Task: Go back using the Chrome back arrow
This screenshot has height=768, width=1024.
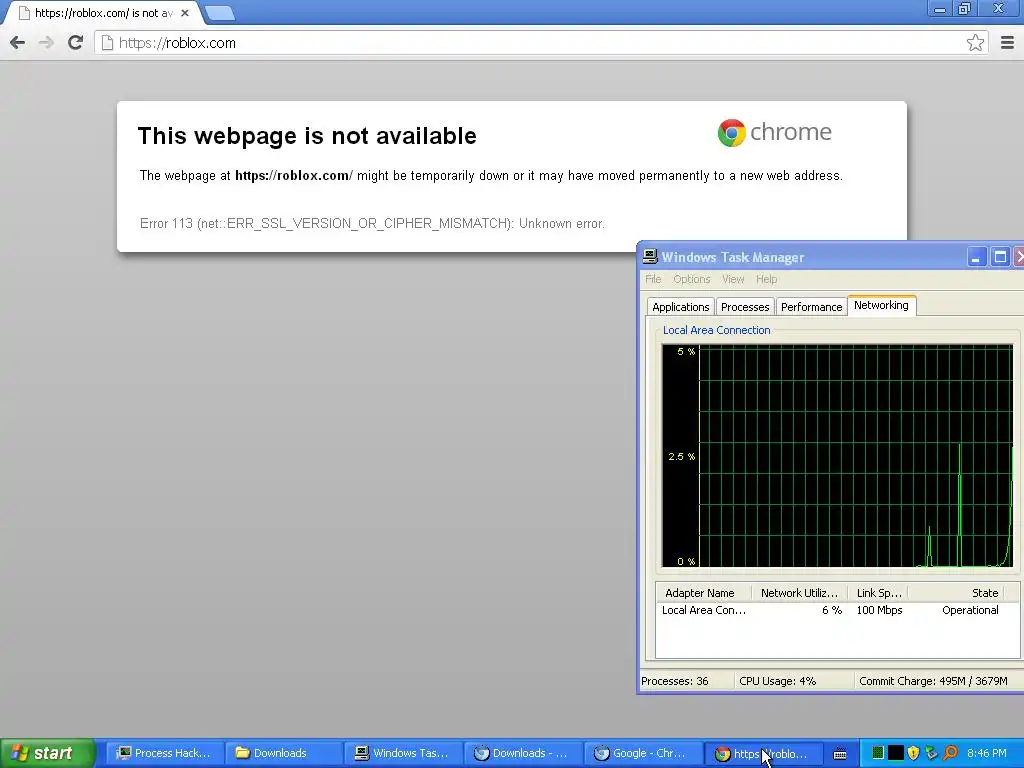Action: coord(18,43)
